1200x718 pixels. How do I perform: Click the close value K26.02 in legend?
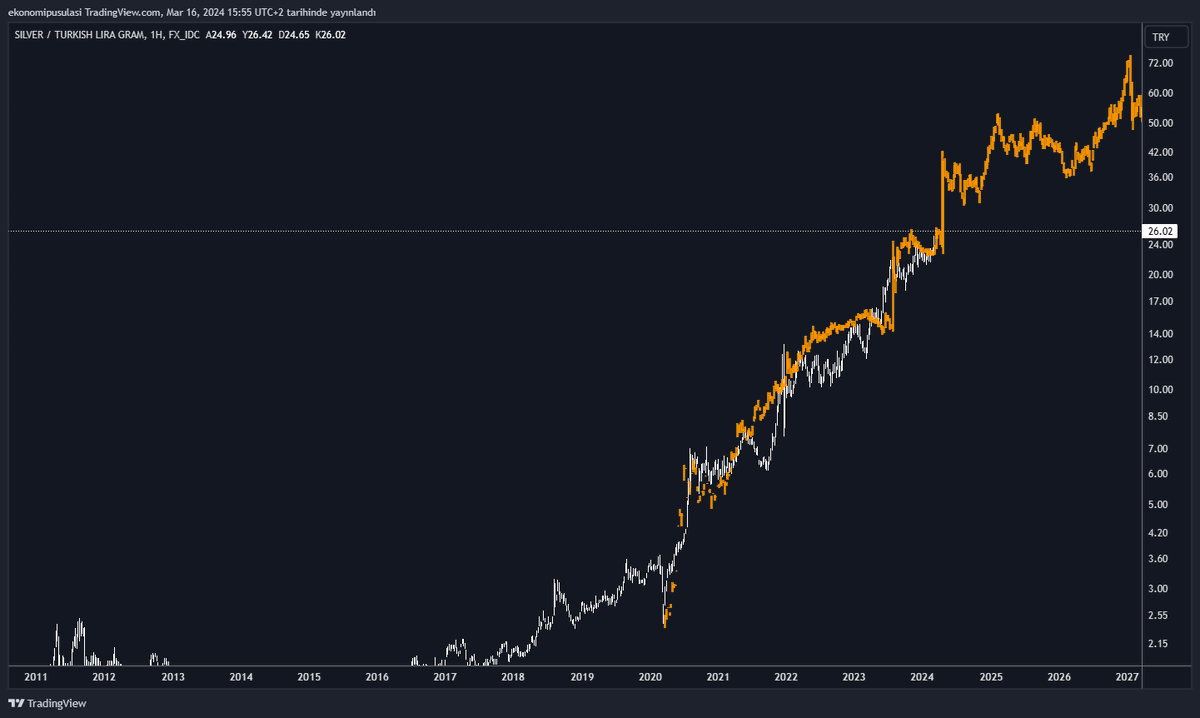pyautogui.click(x=331, y=35)
